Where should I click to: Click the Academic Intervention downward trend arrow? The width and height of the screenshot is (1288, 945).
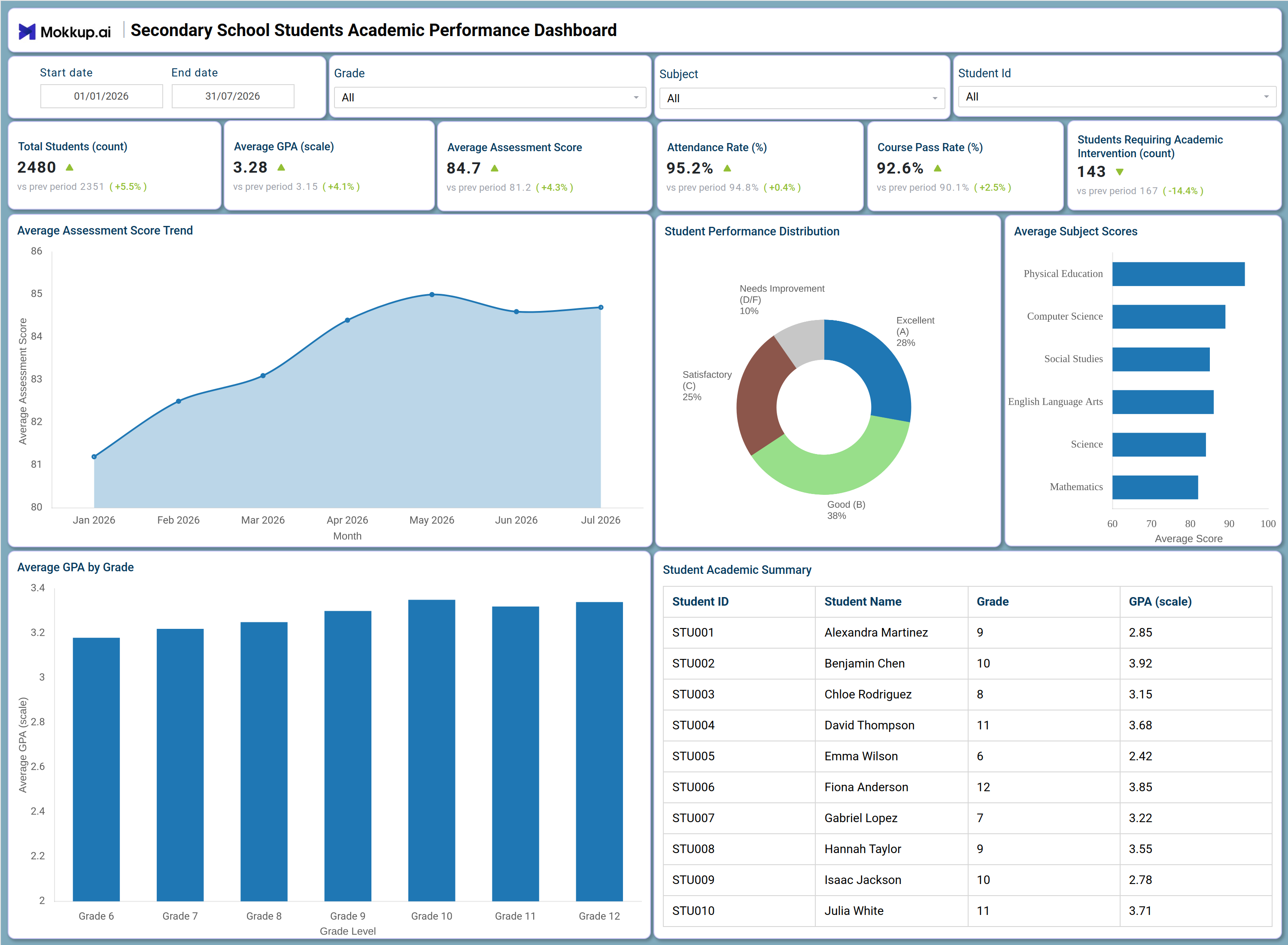[x=1121, y=172]
